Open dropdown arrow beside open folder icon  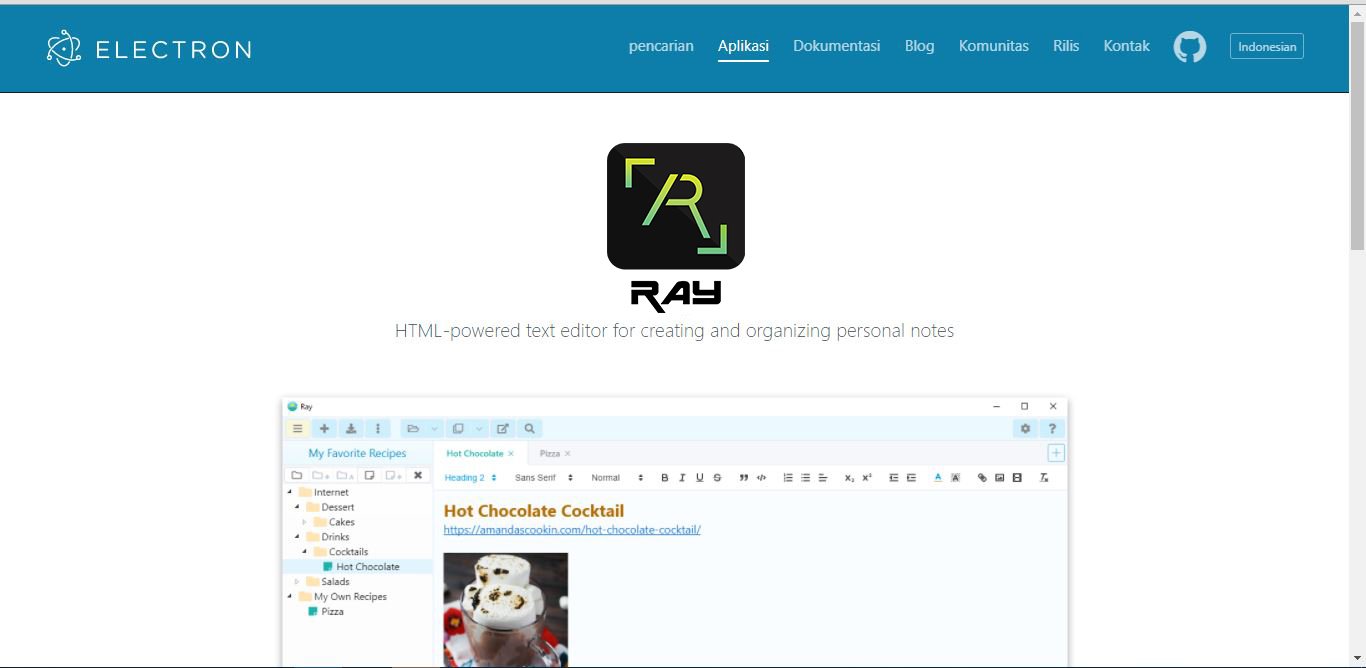[435, 428]
